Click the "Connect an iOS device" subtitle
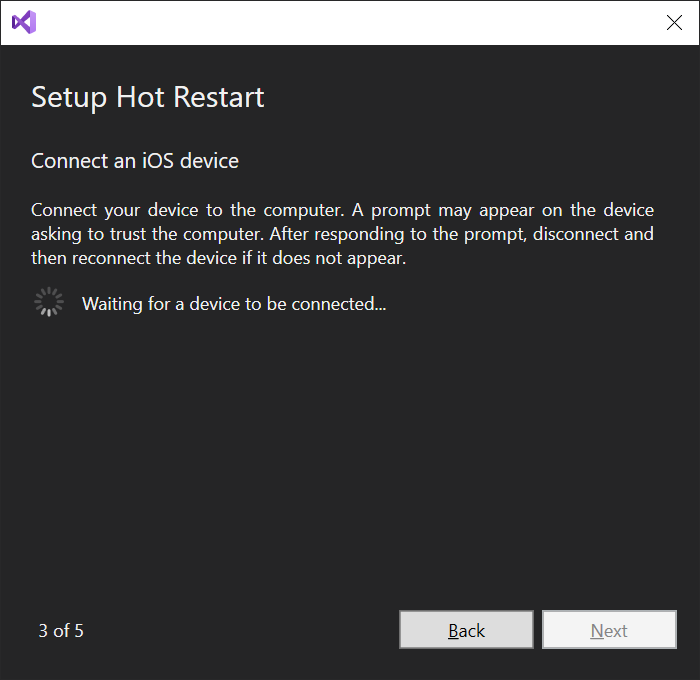Screen dimensions: 700x680 (x=135, y=161)
